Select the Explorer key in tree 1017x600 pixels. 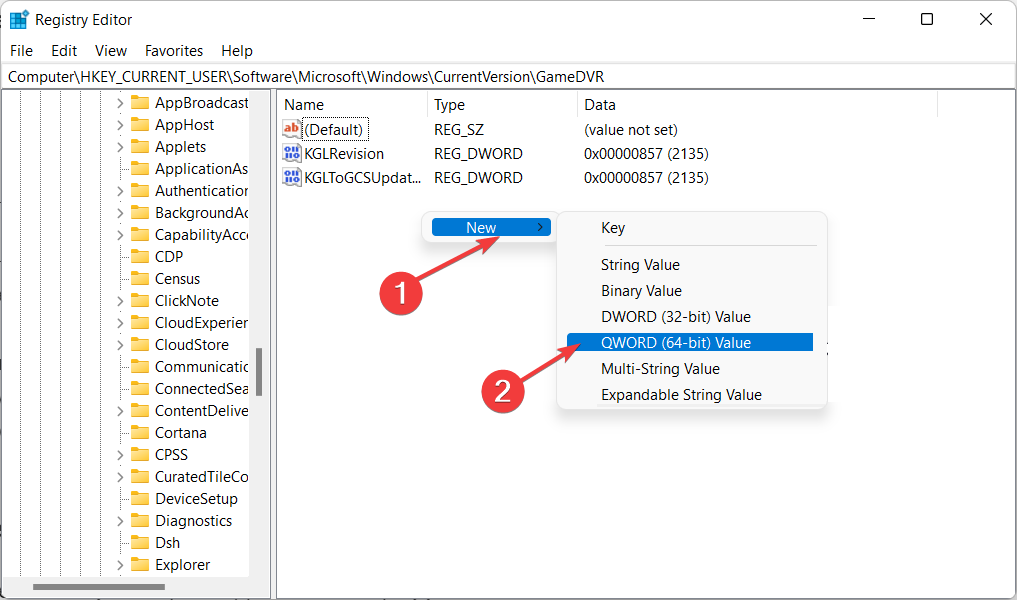pyautogui.click(x=182, y=565)
